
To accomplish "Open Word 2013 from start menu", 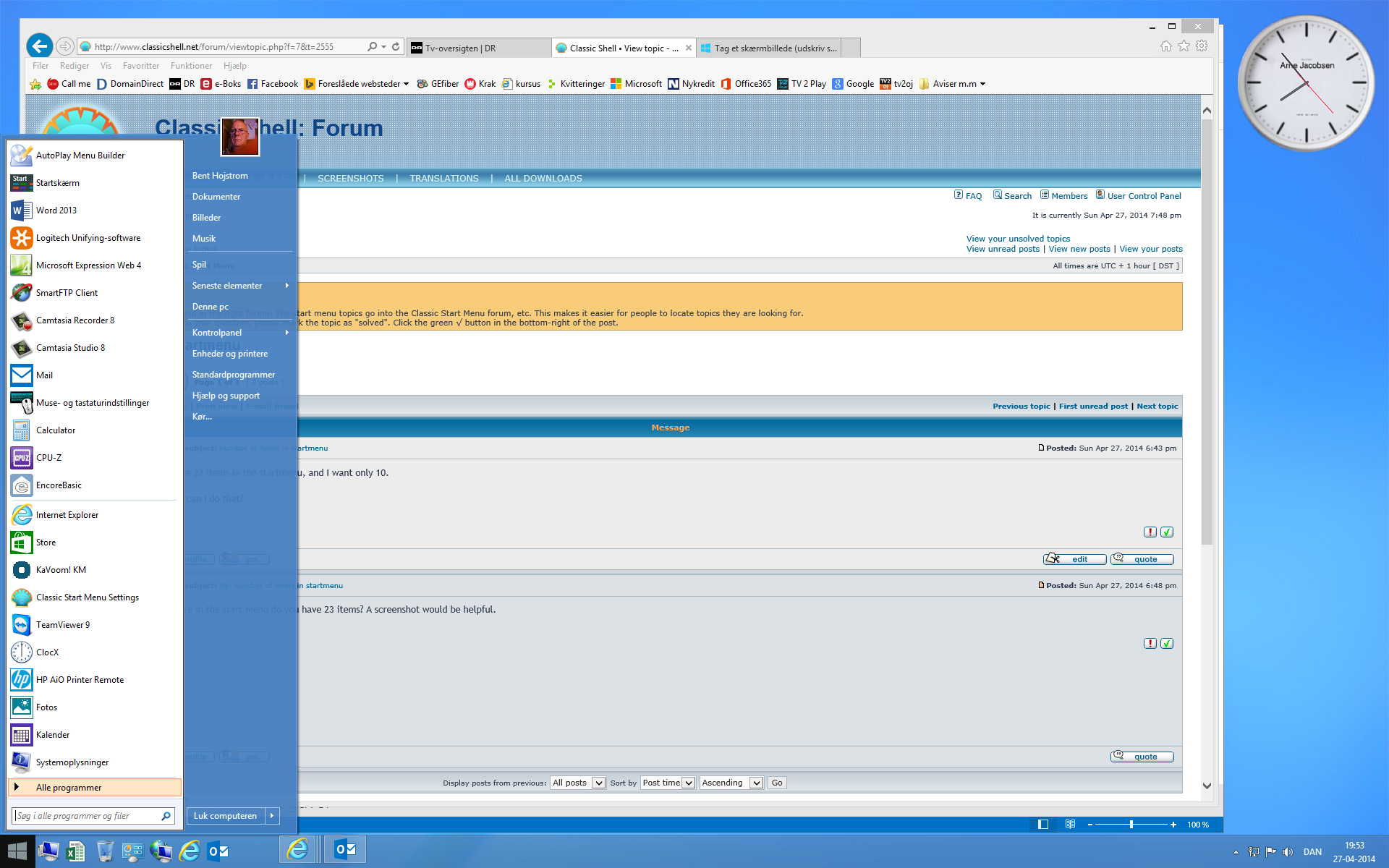I will (x=56, y=210).
